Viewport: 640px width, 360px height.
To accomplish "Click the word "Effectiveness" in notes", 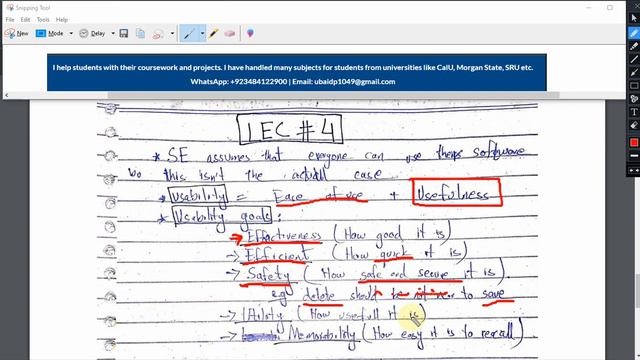I will click(x=284, y=236).
